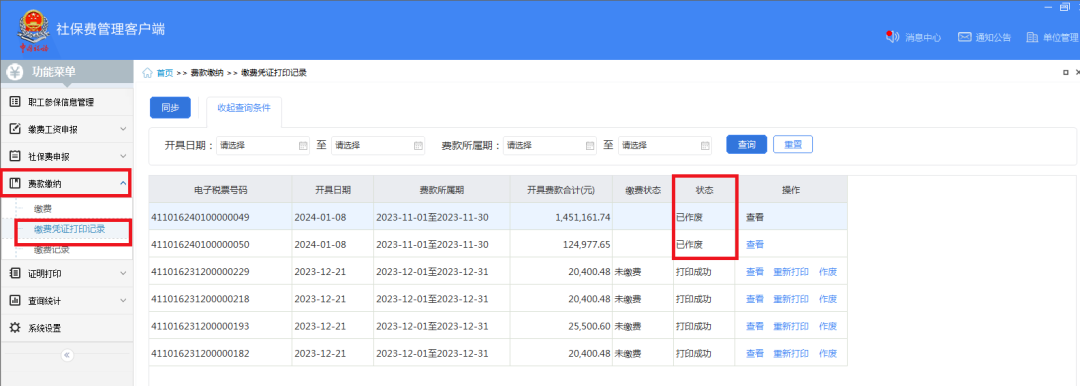The height and width of the screenshot is (386, 1080).
Task: Click 查看 for ticket 411016240100000050
Action: click(755, 245)
